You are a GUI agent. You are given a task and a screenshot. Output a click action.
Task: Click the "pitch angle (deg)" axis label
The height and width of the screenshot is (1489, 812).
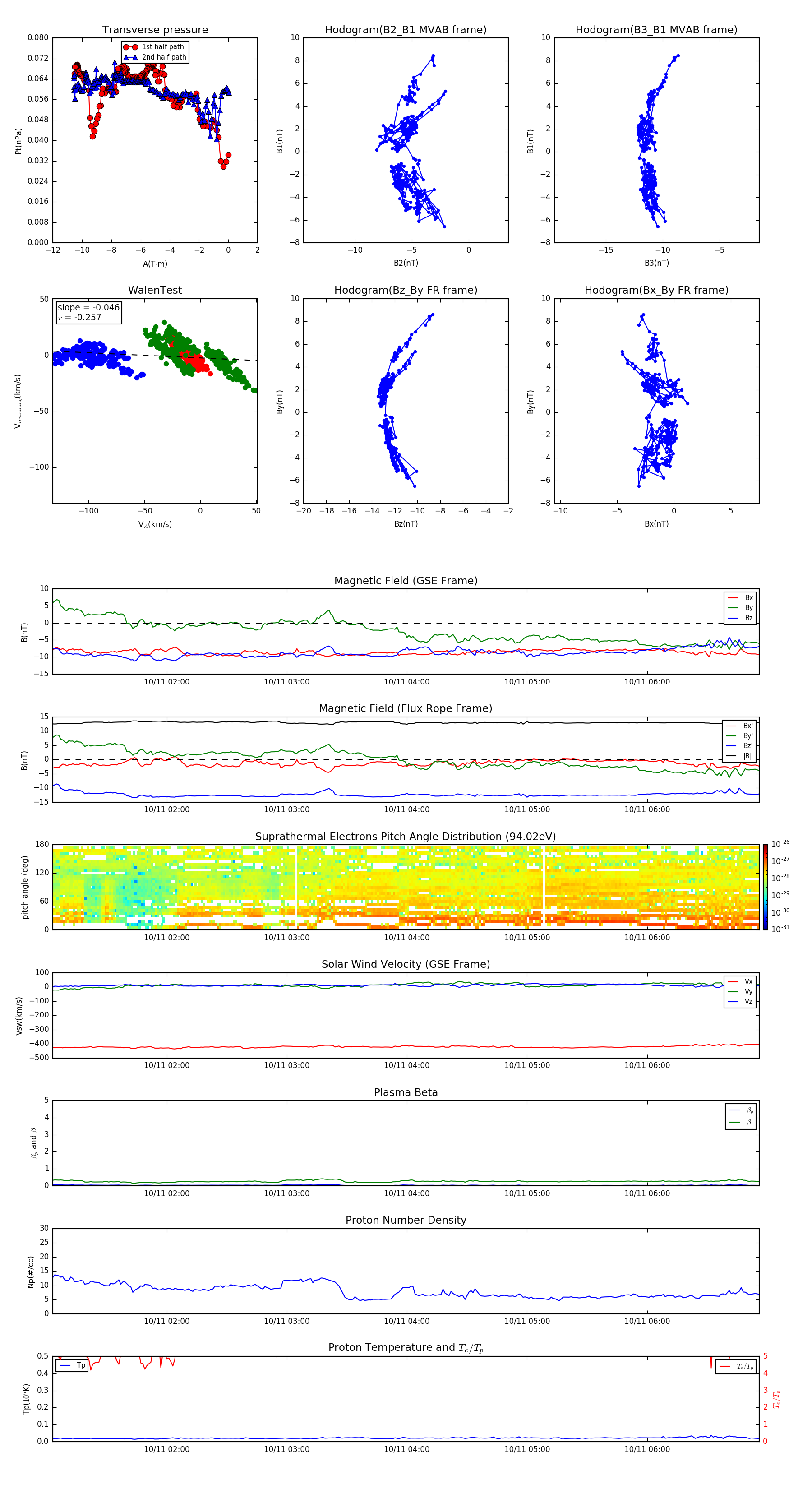point(25,887)
